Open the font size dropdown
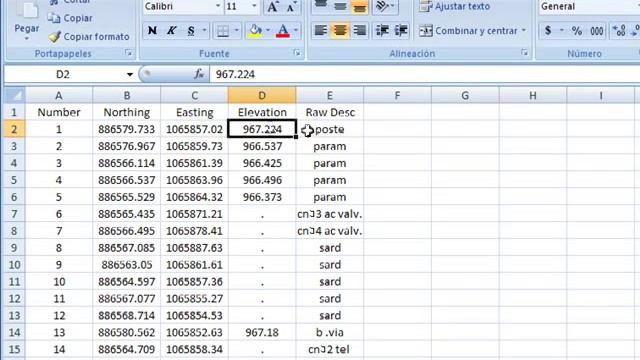This screenshot has height=360, width=640. [254, 6]
